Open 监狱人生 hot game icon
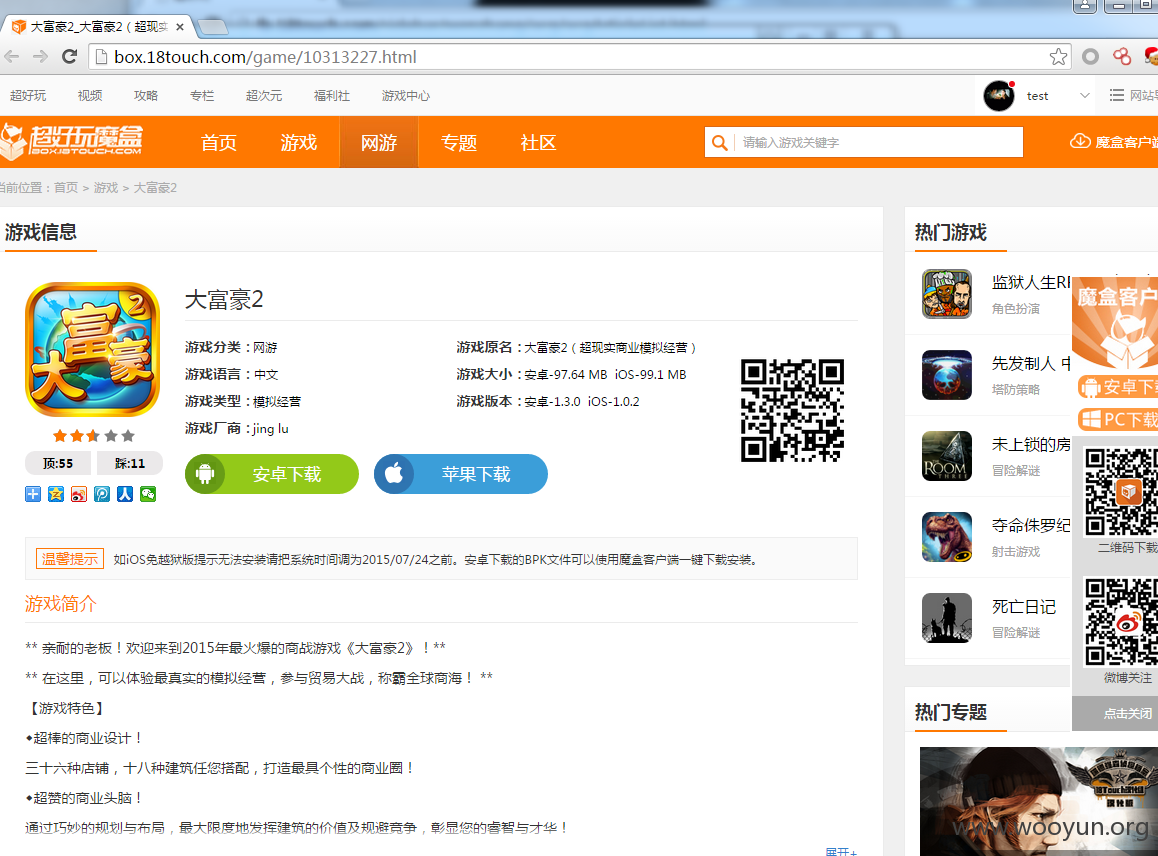The image size is (1158, 856). 947,294
